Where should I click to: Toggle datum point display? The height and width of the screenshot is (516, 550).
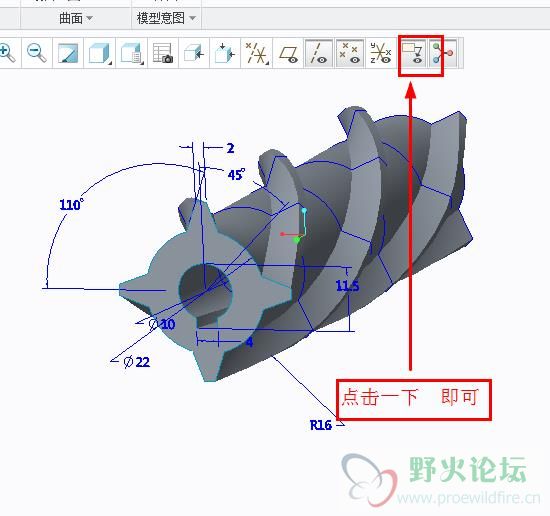(349, 53)
